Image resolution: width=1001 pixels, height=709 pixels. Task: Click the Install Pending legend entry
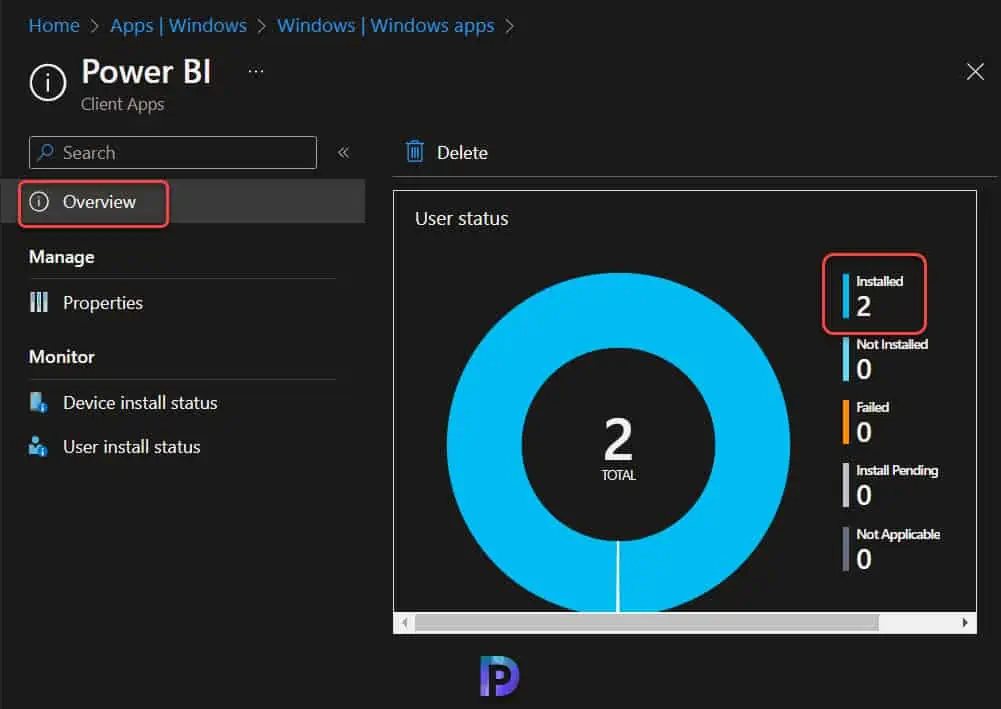[x=891, y=485]
